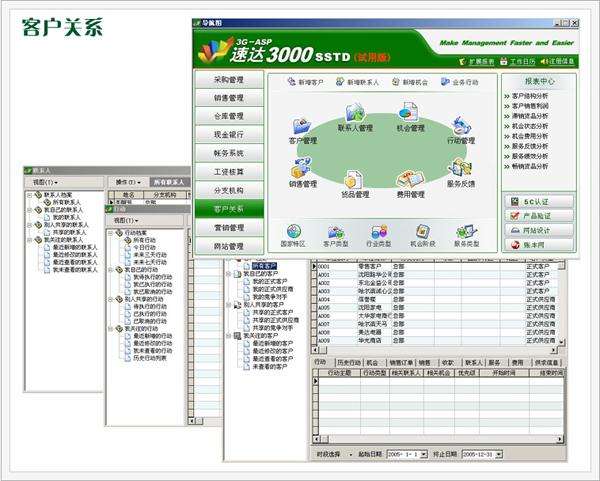This screenshot has width=600, height=481.
Task: Select 历史行动列表 in actions tree
Action: pyautogui.click(x=150, y=358)
